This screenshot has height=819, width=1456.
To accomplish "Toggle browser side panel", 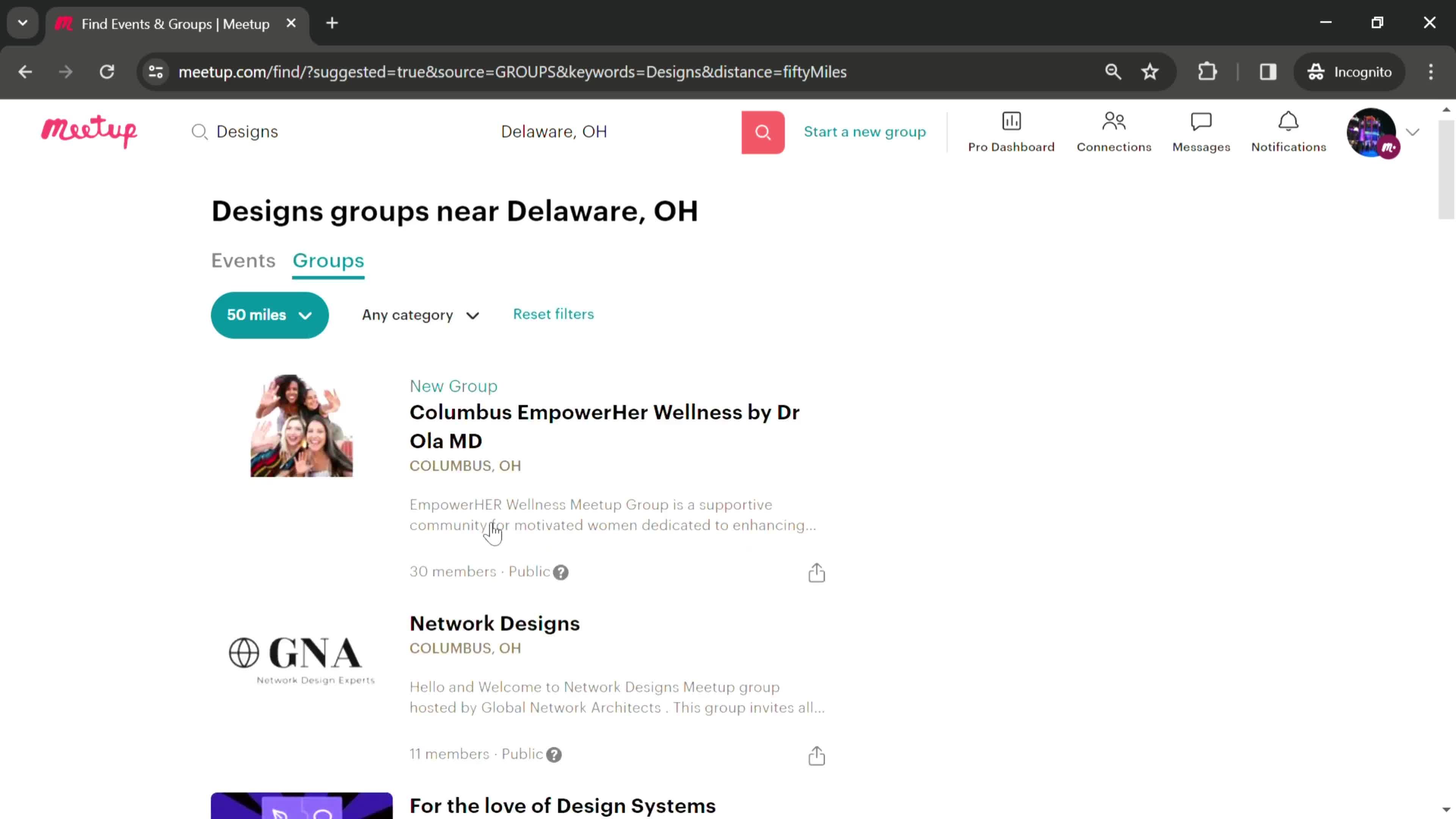I will point(1268,72).
